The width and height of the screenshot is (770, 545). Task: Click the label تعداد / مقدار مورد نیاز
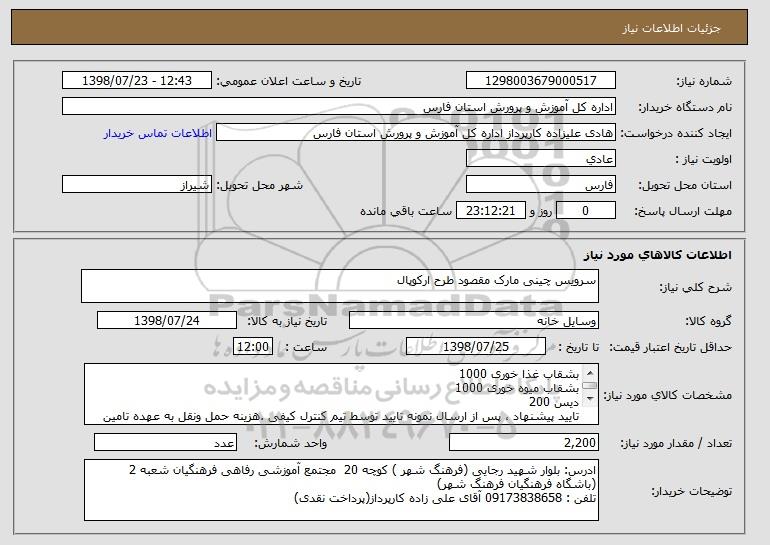(x=676, y=443)
